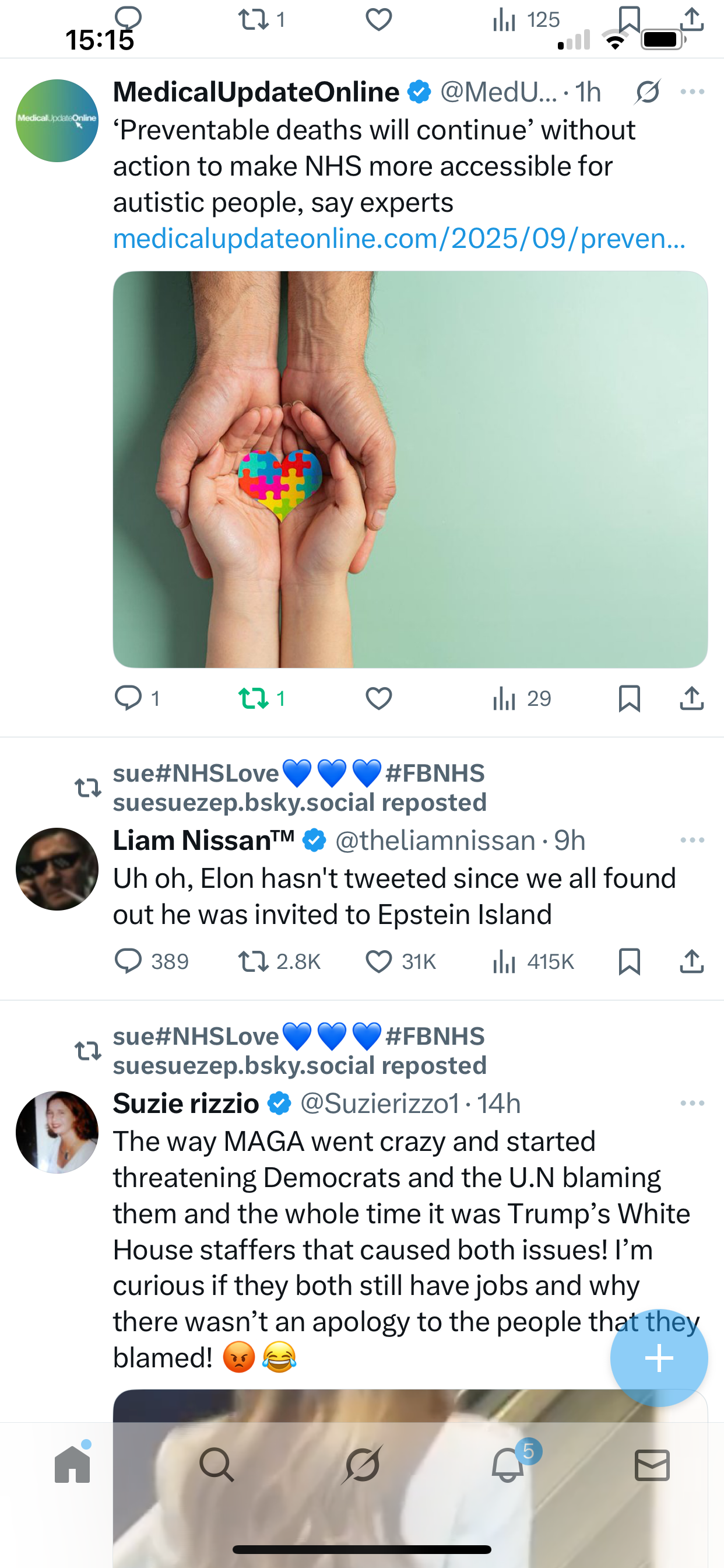Open more options for MedicalUpdateOnline post
Viewport: 724px width, 1568px height.
point(693,92)
